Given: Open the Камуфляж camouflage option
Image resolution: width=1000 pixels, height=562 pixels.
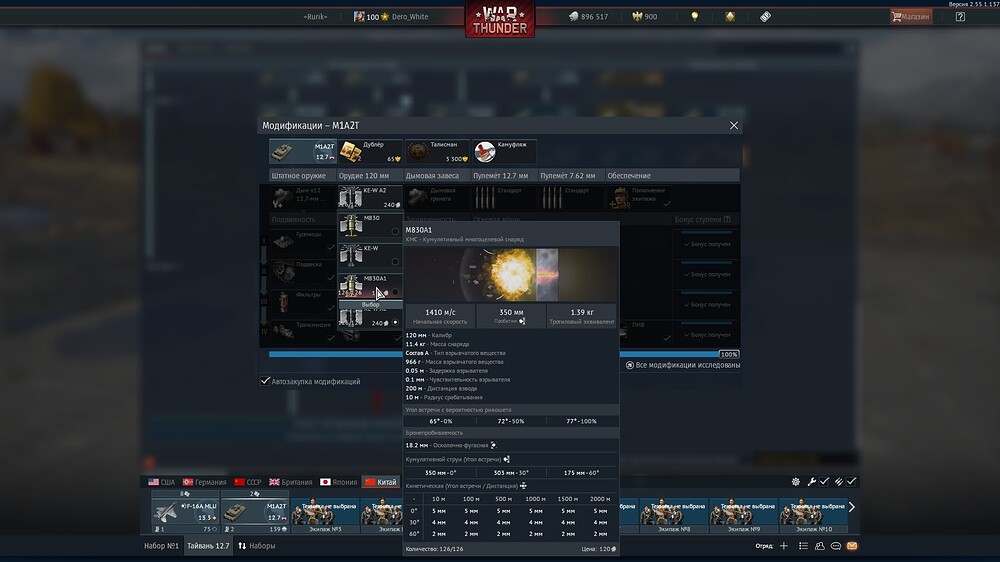Looking at the screenshot, I should click(x=504, y=151).
